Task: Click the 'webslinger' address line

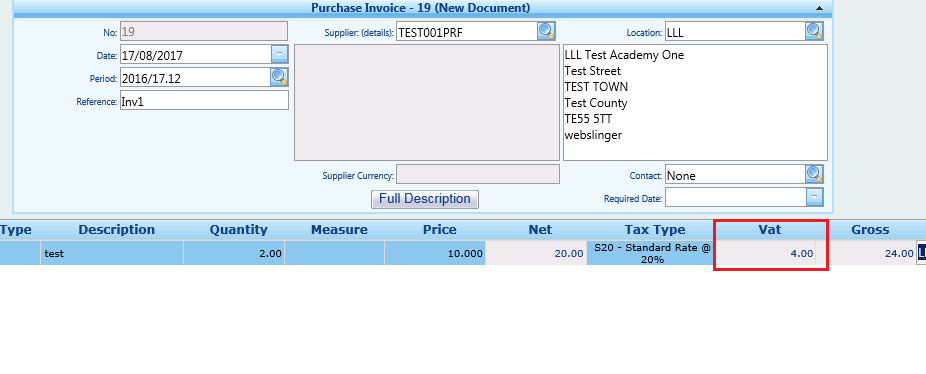Action: coord(593,135)
